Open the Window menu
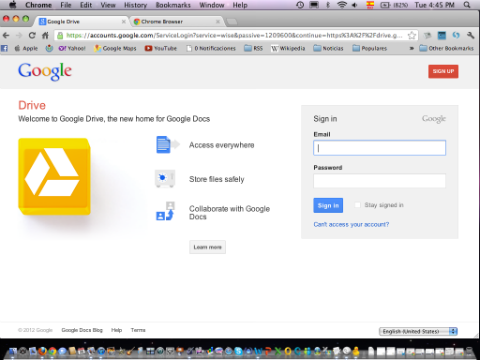 [x=212, y=5]
